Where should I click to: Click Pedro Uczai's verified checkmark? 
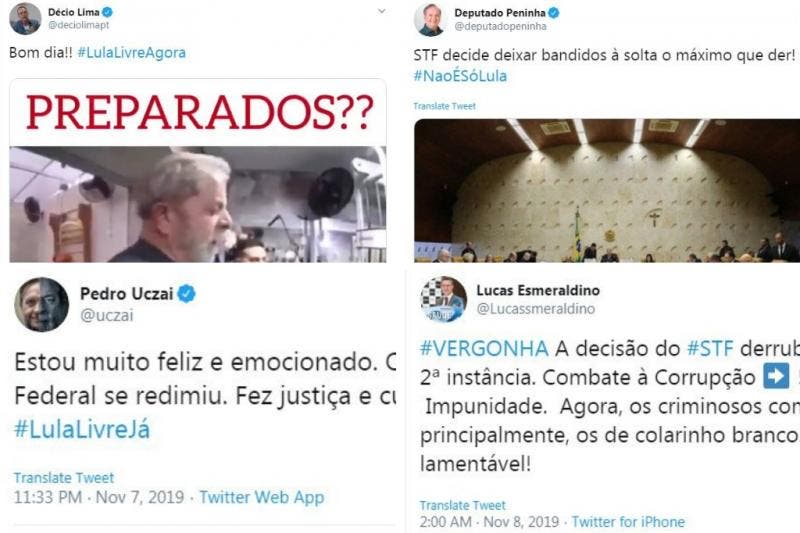(186, 294)
